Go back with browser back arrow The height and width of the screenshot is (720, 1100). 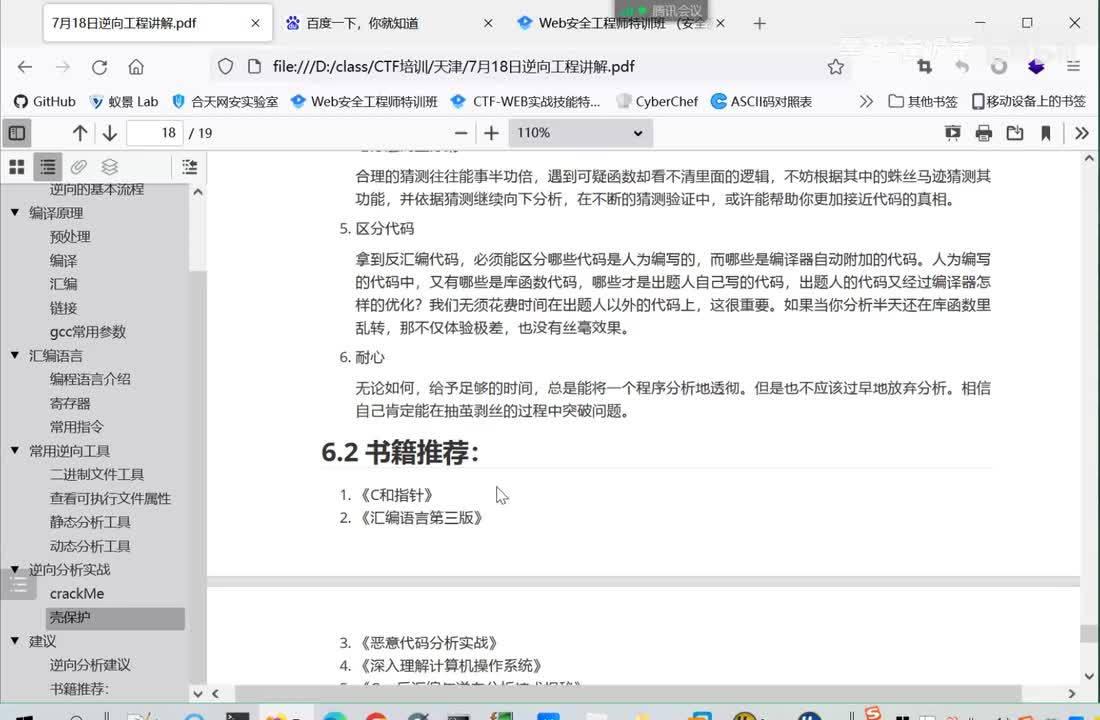point(25,67)
